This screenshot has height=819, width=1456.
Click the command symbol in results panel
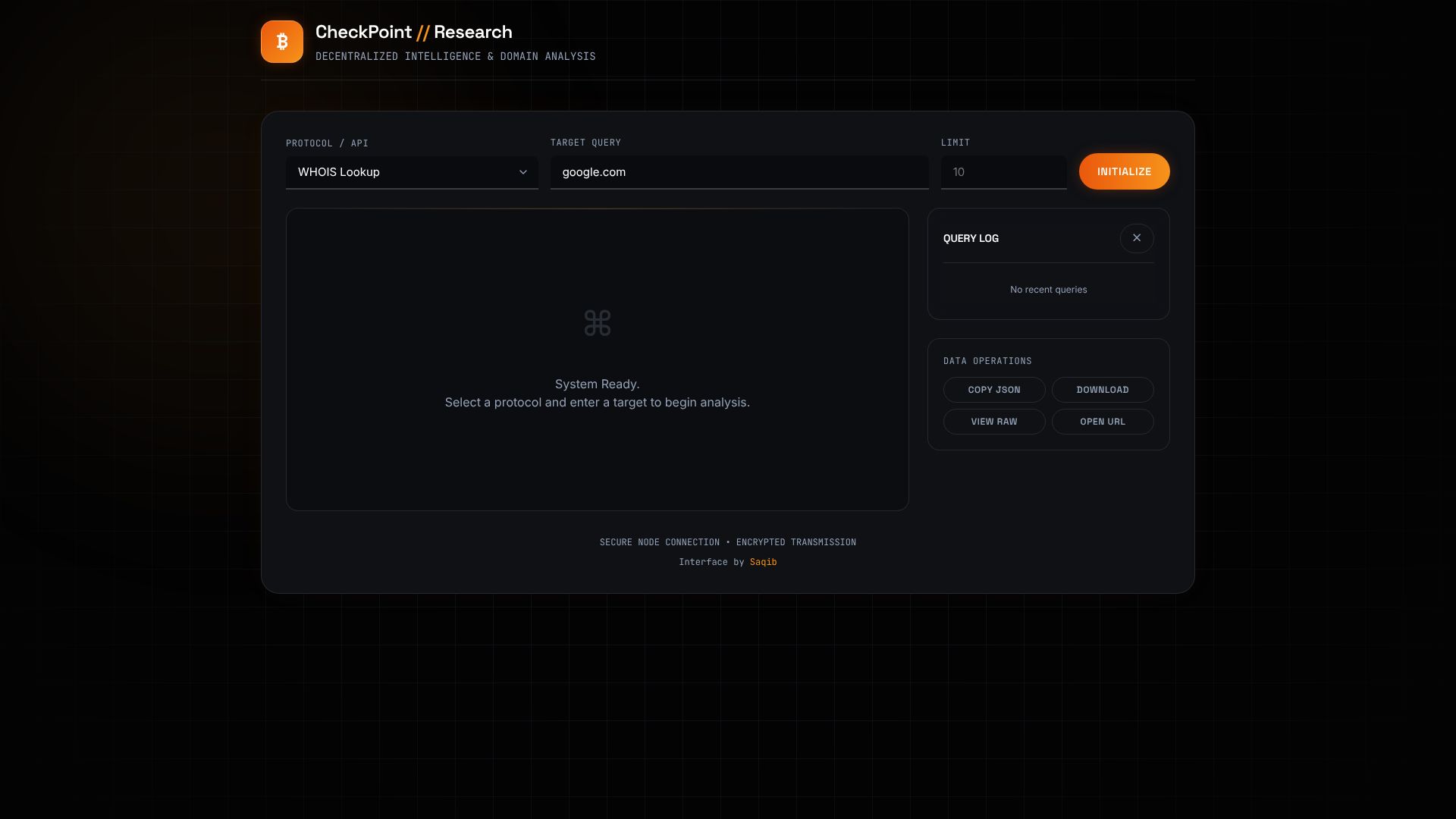[598, 323]
